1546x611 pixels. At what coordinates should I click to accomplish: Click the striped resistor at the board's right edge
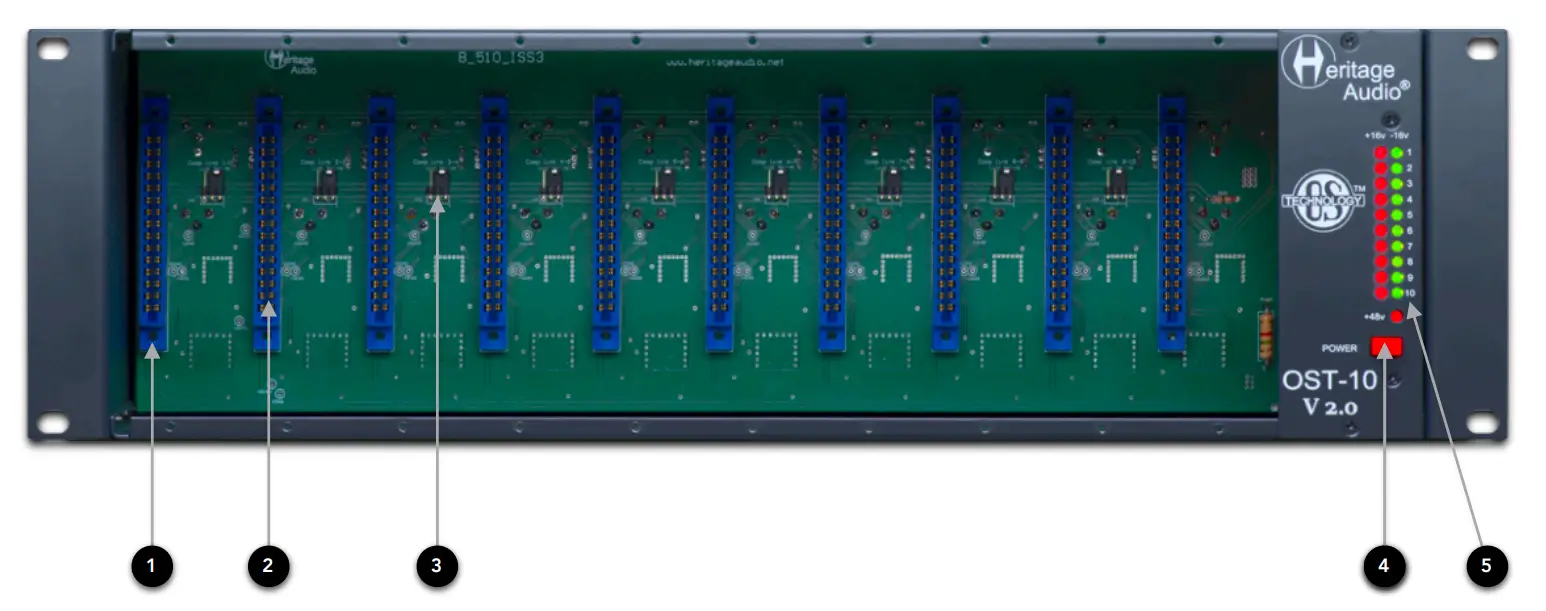point(1267,335)
